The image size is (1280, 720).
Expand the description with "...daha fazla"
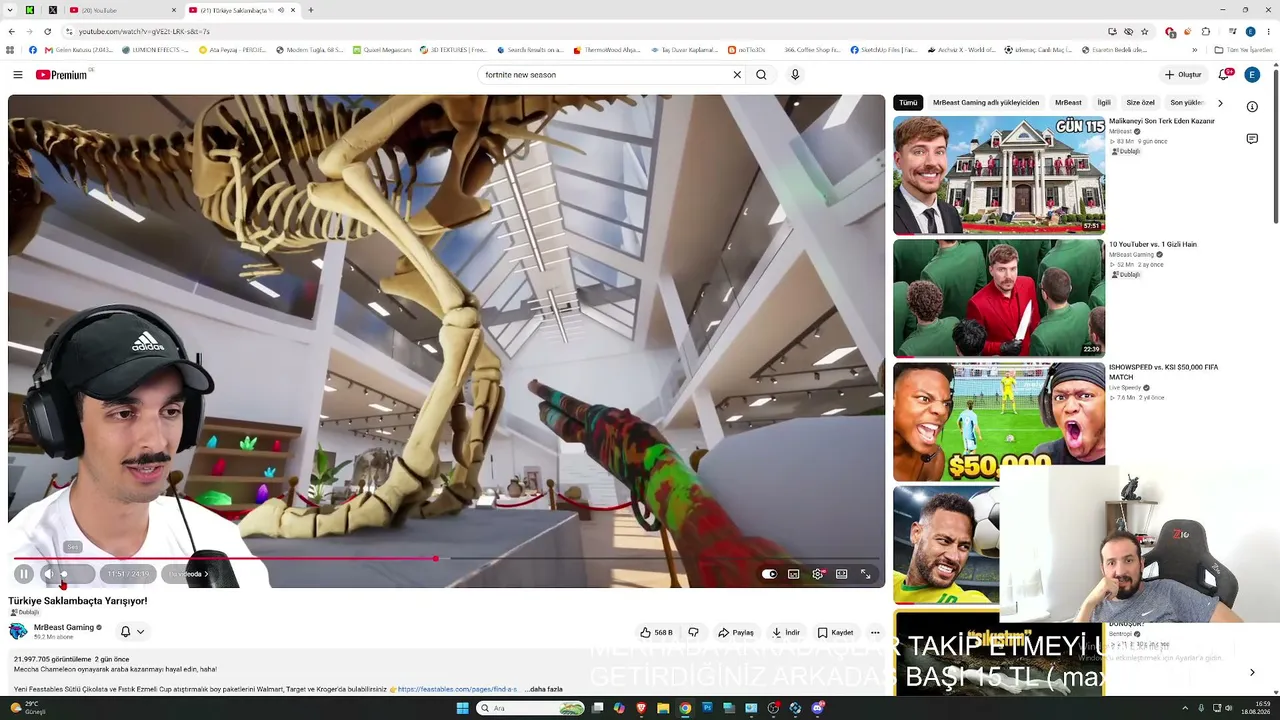pyautogui.click(x=544, y=689)
